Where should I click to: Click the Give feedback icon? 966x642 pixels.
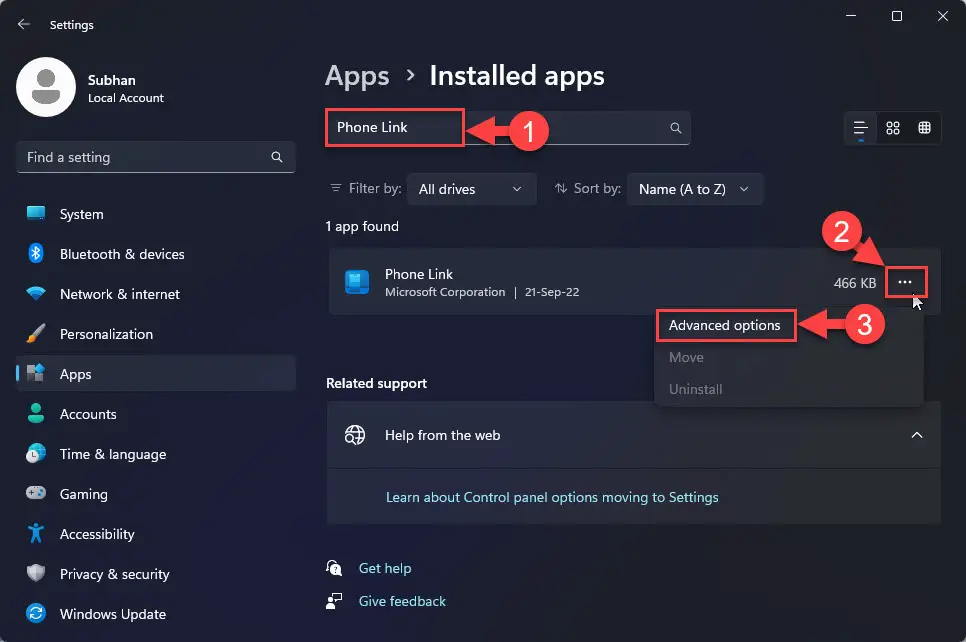334,601
